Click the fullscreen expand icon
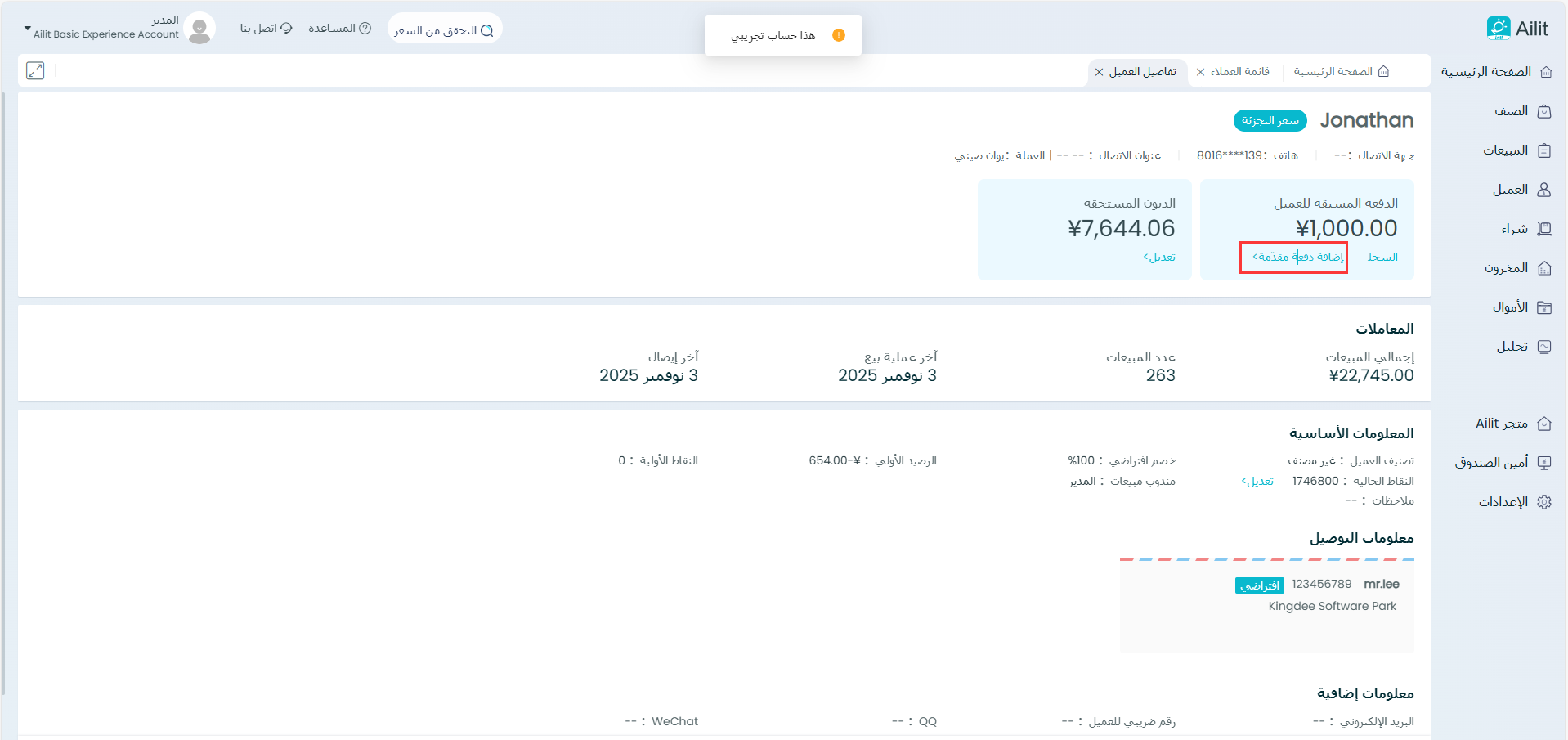Image resolution: width=1568 pixels, height=740 pixels. pyautogui.click(x=35, y=70)
